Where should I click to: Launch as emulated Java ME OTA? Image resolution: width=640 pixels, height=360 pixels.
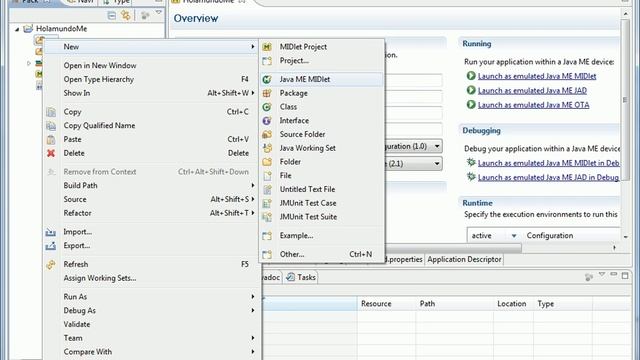coord(533,105)
